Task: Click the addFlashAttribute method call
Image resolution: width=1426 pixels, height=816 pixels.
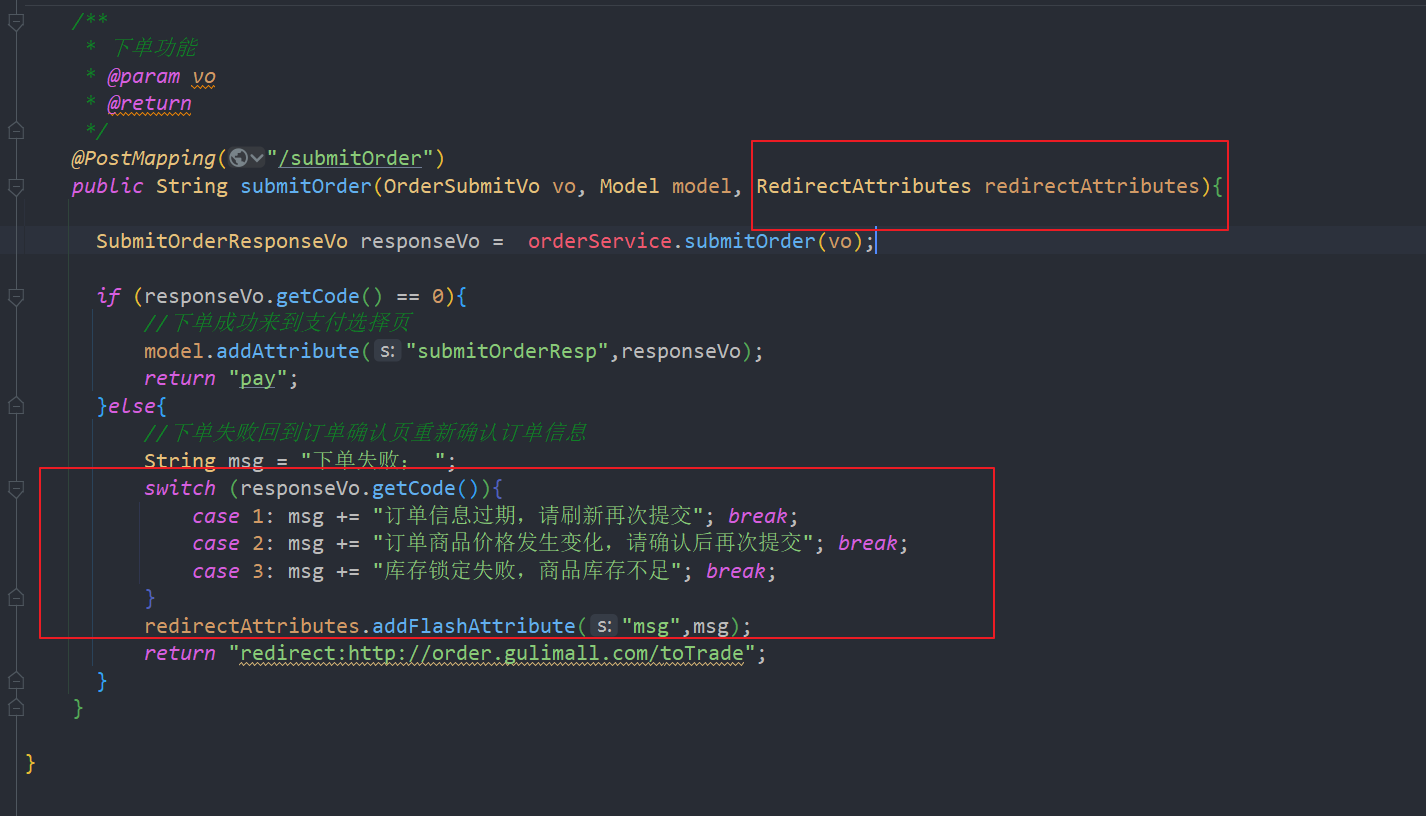Action: click(x=474, y=626)
